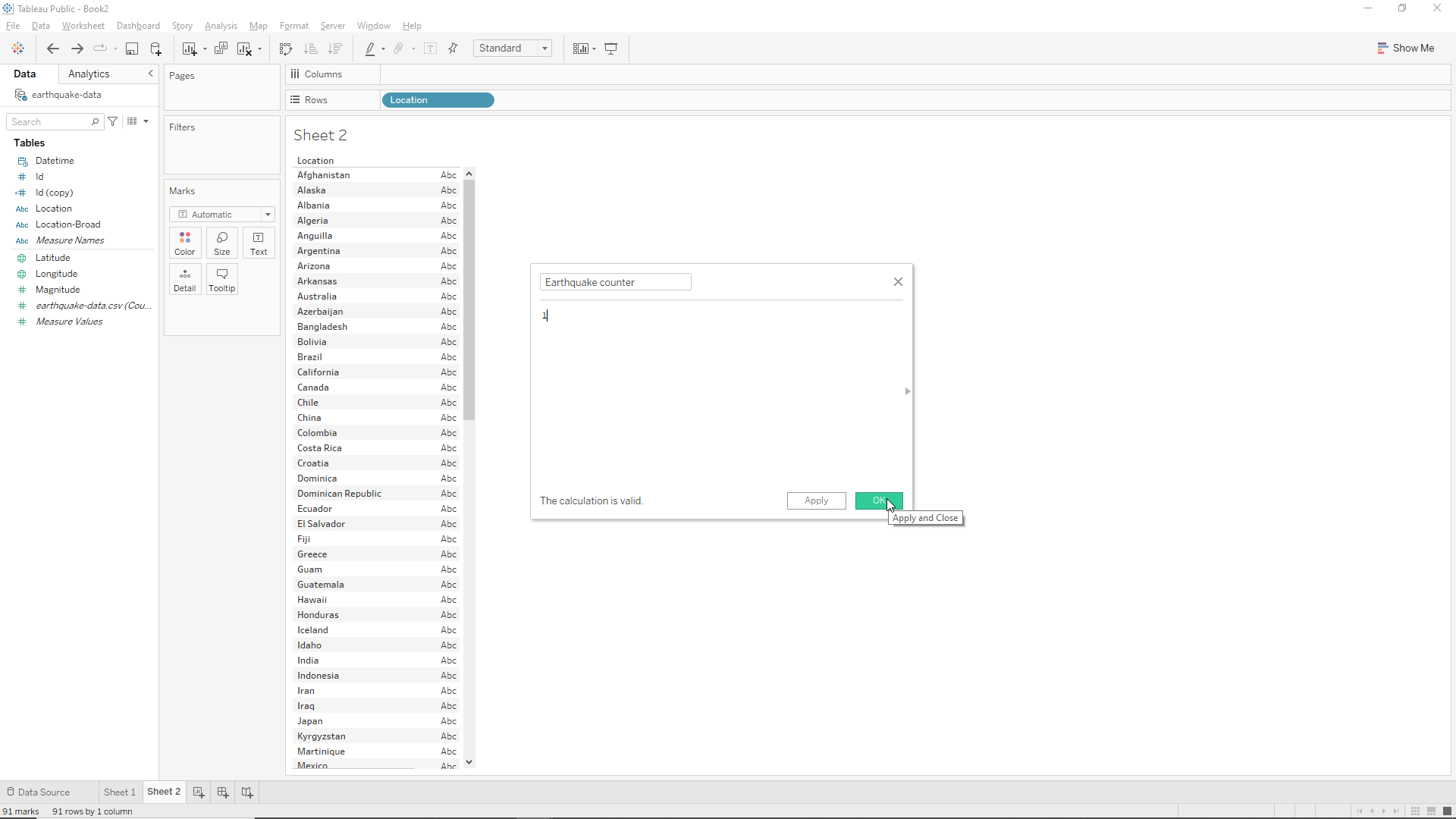Click the Location pill on Rows shelf
The height and width of the screenshot is (819, 1456).
[x=438, y=100]
